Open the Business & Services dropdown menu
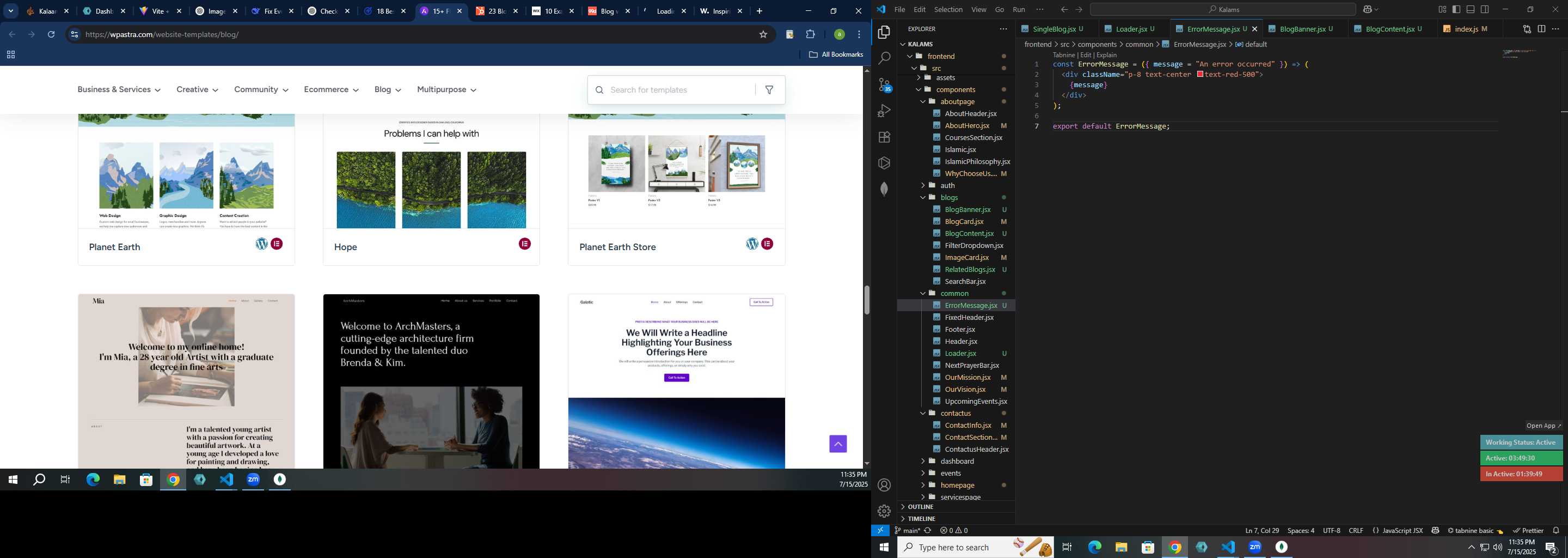1568x558 pixels. (x=119, y=89)
